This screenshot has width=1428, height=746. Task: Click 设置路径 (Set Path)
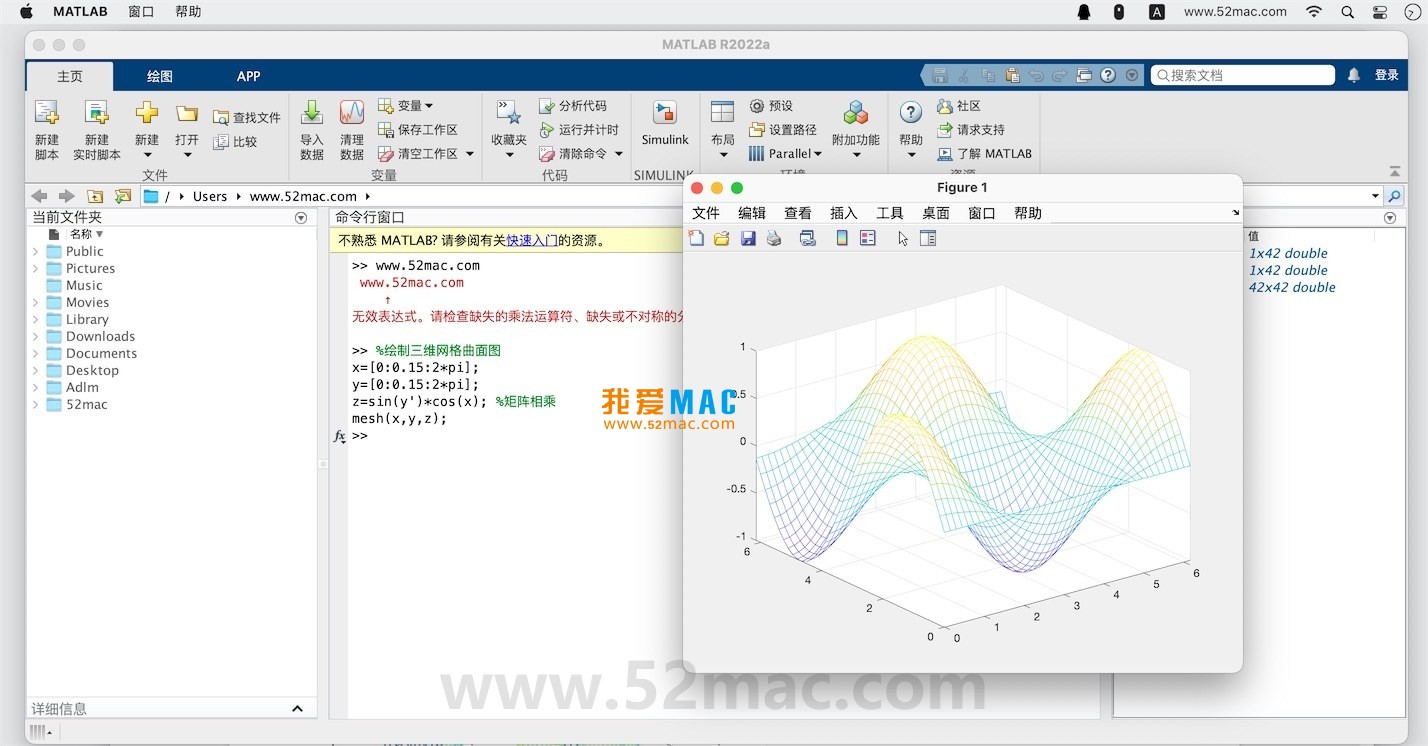783,130
